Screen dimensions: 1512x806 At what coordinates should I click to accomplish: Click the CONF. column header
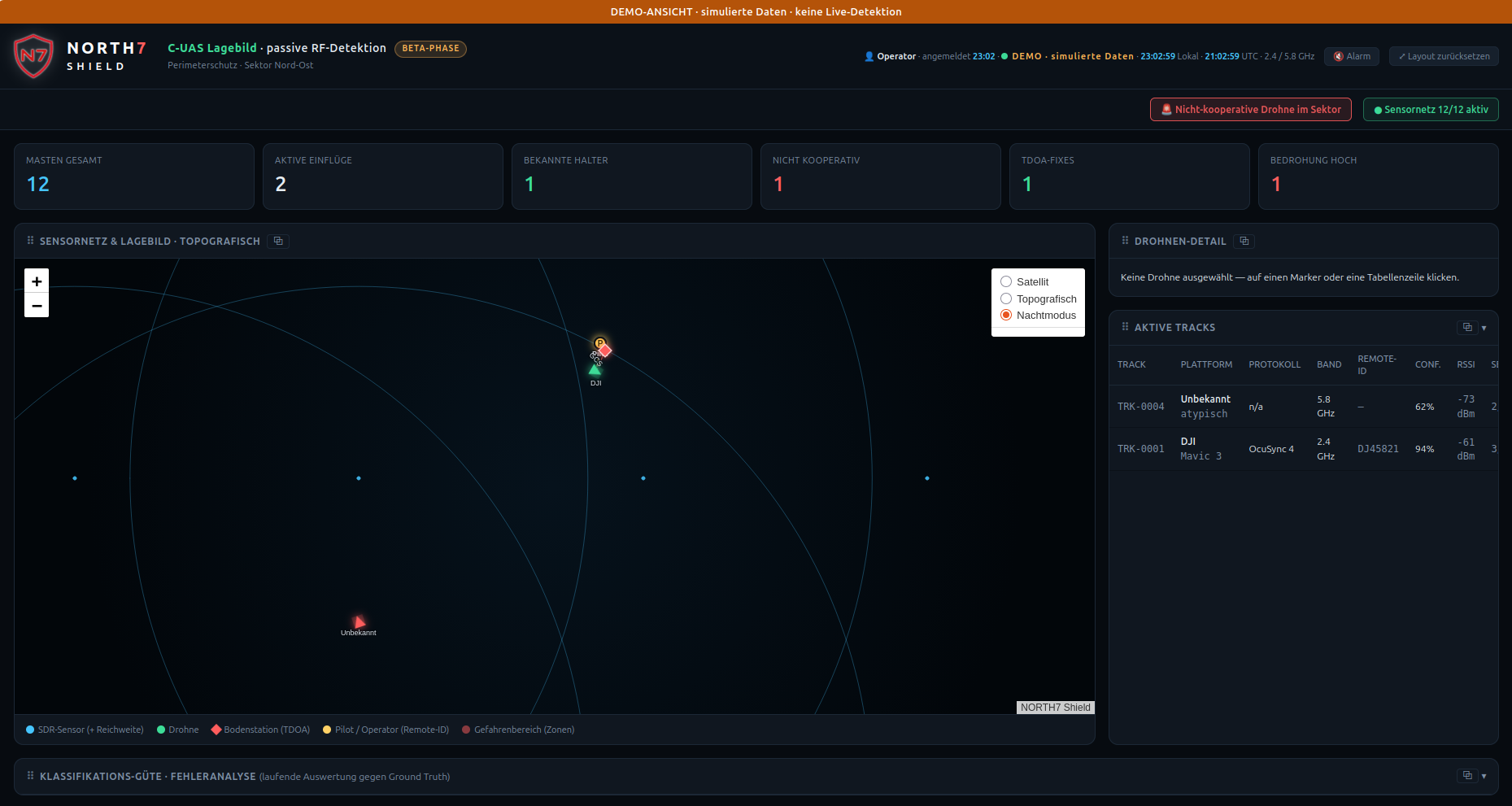[x=1427, y=365]
